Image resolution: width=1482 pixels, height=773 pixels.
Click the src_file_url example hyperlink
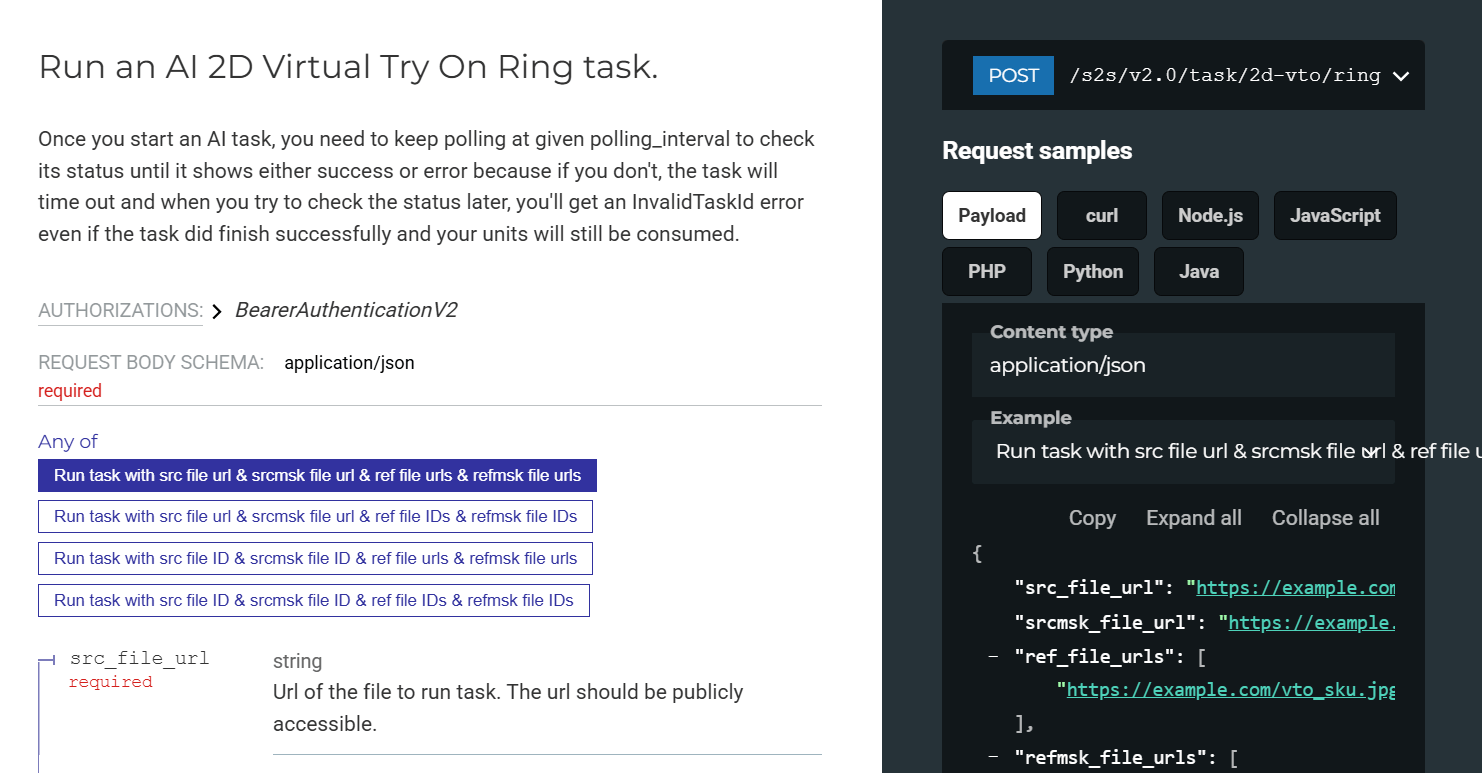pos(1295,587)
